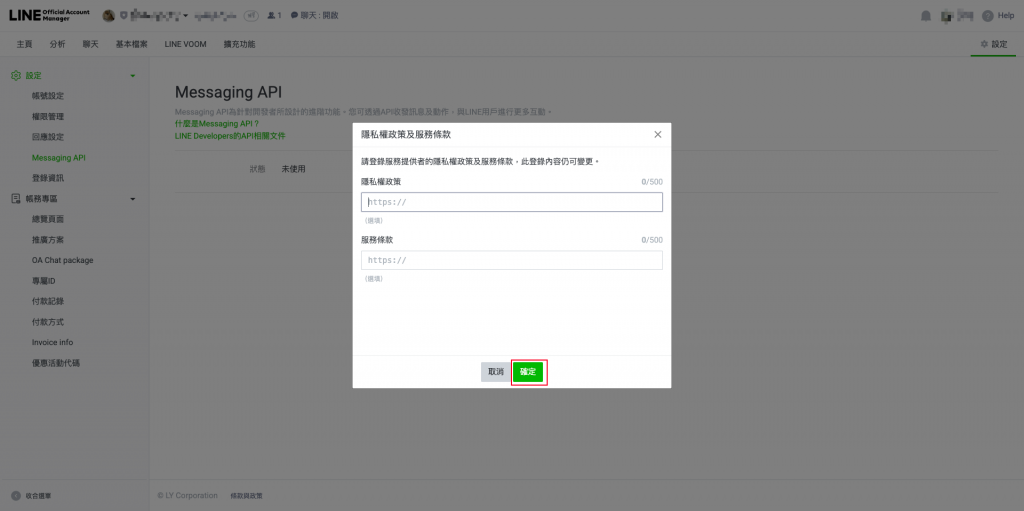Image resolution: width=1024 pixels, height=511 pixels.
Task: Open the 條款與政策 footer link
Action: pyautogui.click(x=247, y=496)
